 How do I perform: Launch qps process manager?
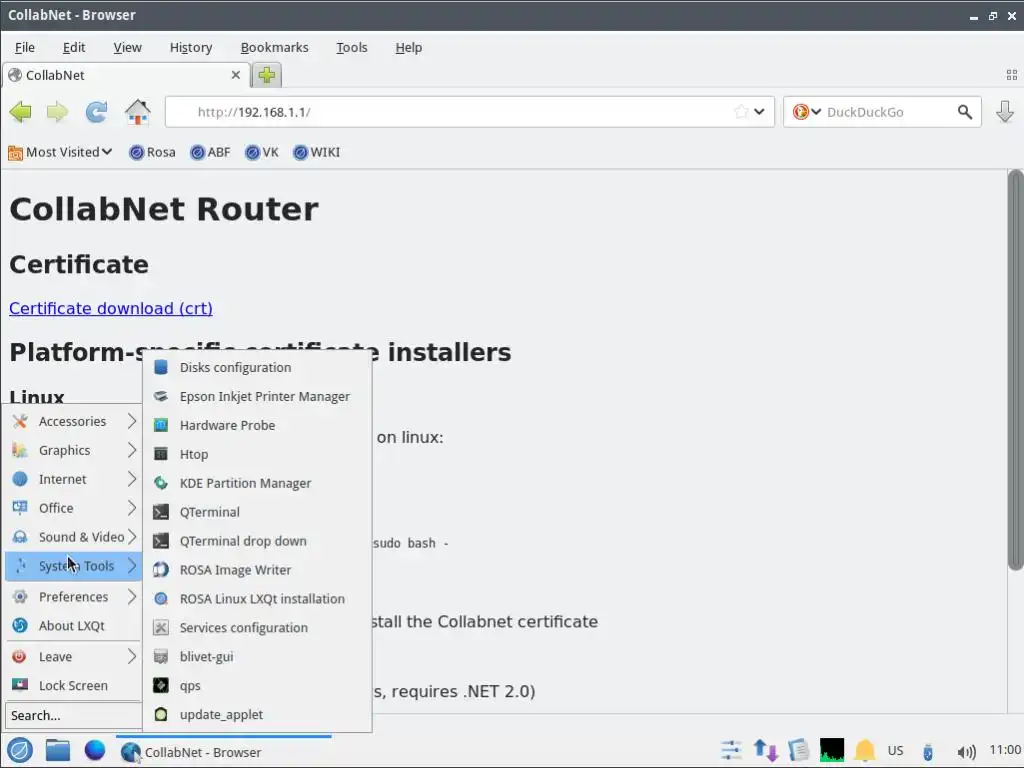257,686
